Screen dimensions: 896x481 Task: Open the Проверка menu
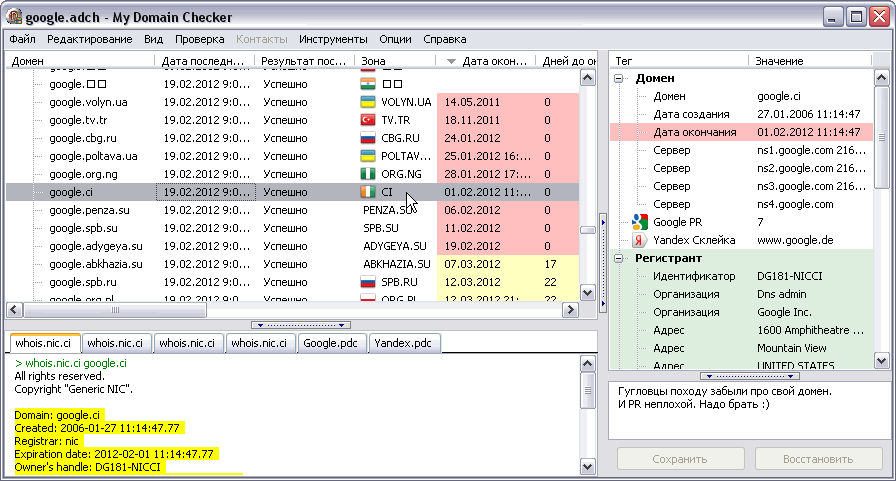(199, 40)
